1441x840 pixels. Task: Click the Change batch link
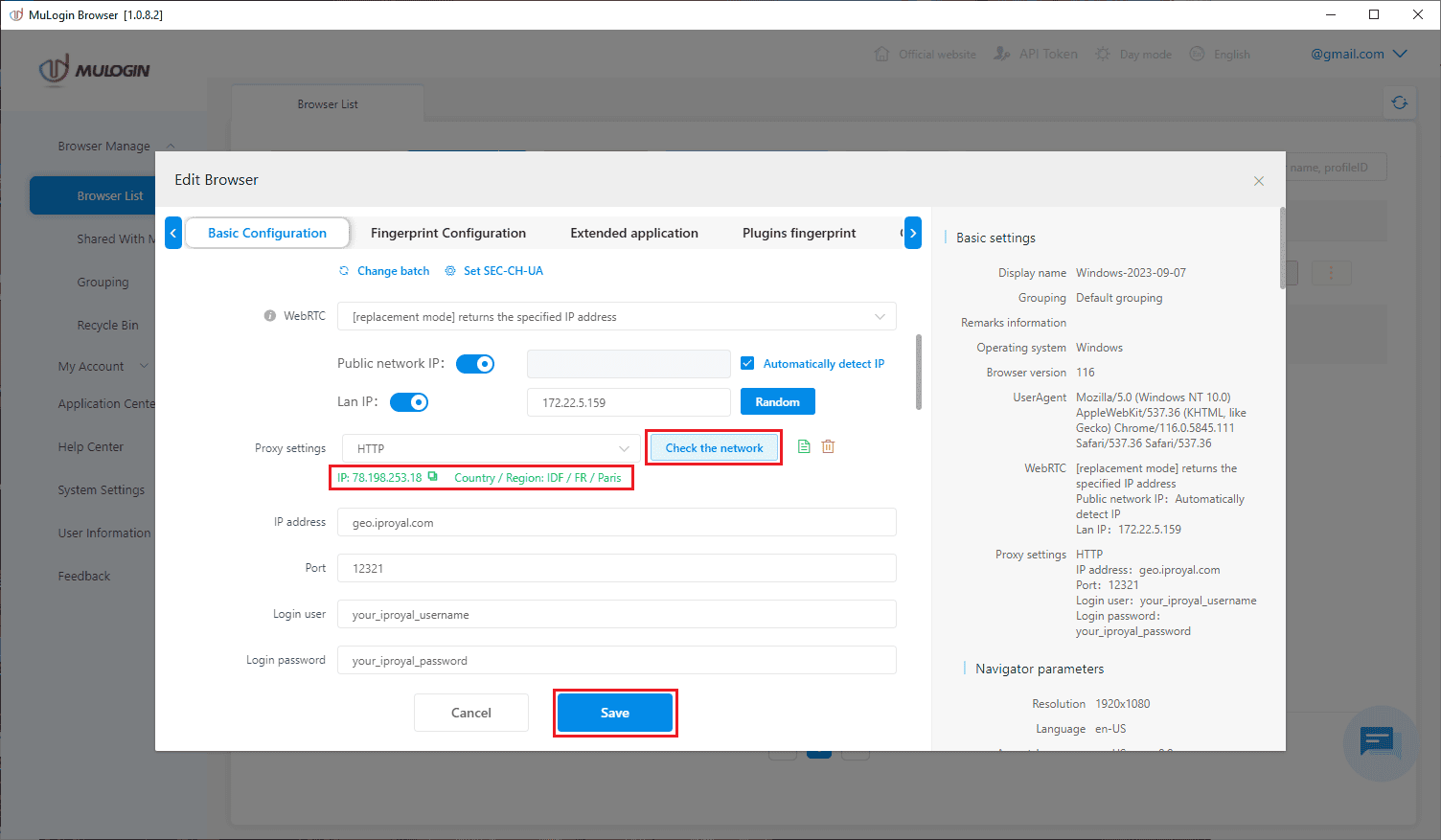coord(393,271)
